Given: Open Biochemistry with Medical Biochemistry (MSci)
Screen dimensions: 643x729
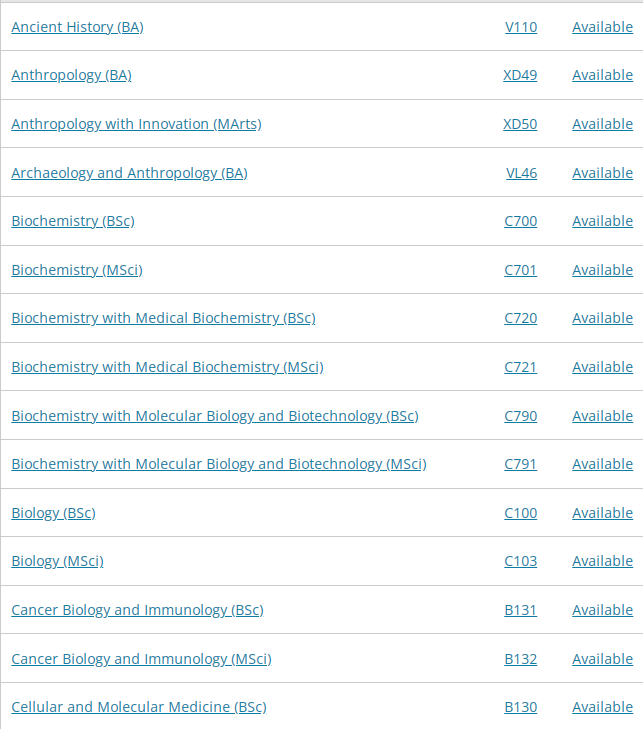Looking at the screenshot, I should (x=167, y=367).
